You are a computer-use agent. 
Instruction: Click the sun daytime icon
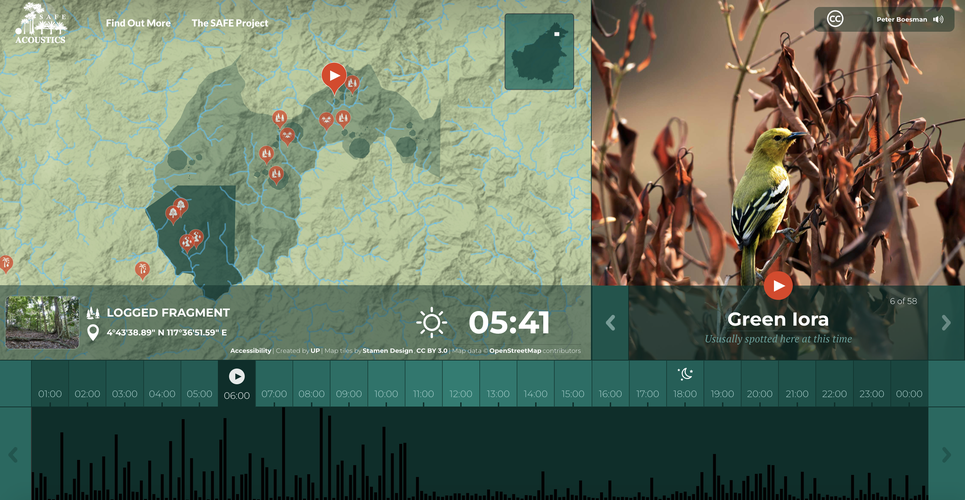coord(432,322)
